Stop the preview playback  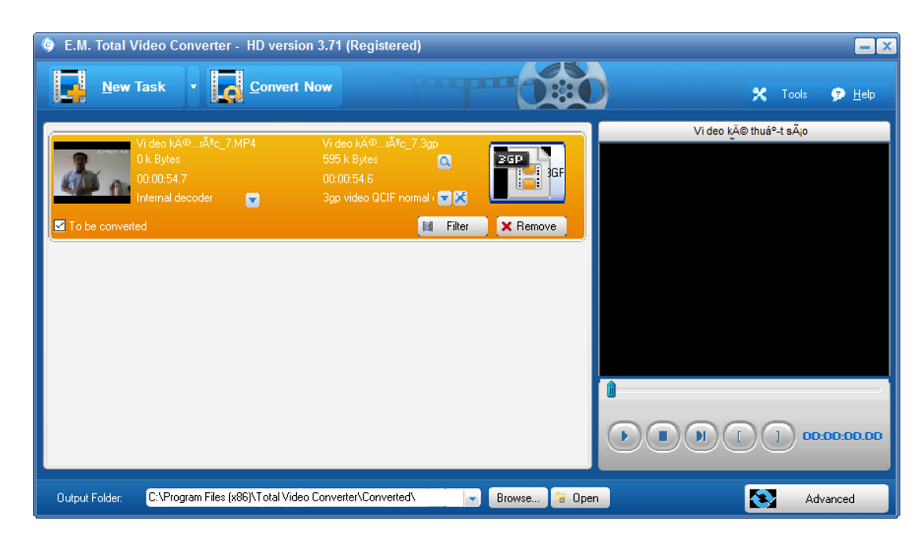(x=662, y=436)
